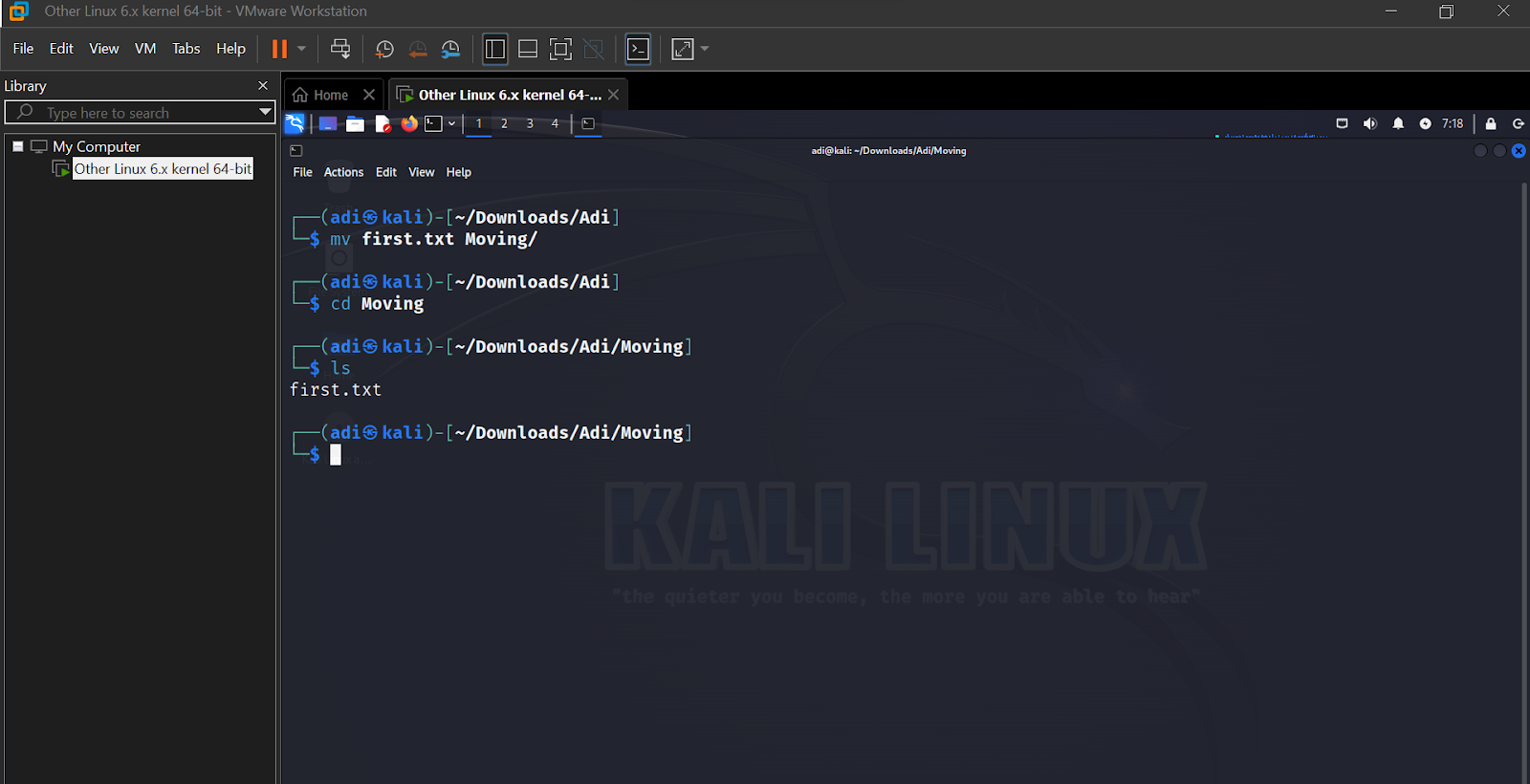The image size is (1530, 784).
Task: Close the Library panel
Action: click(263, 85)
